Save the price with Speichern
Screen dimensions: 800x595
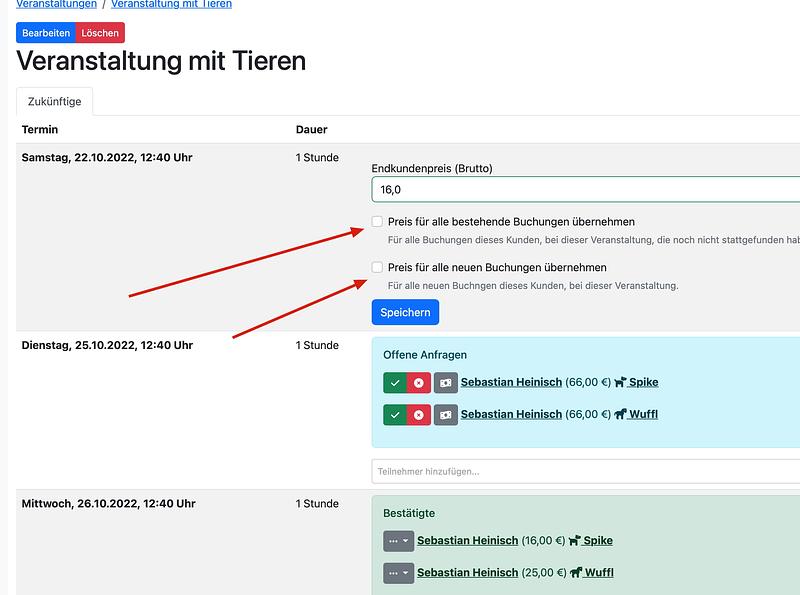click(x=405, y=312)
